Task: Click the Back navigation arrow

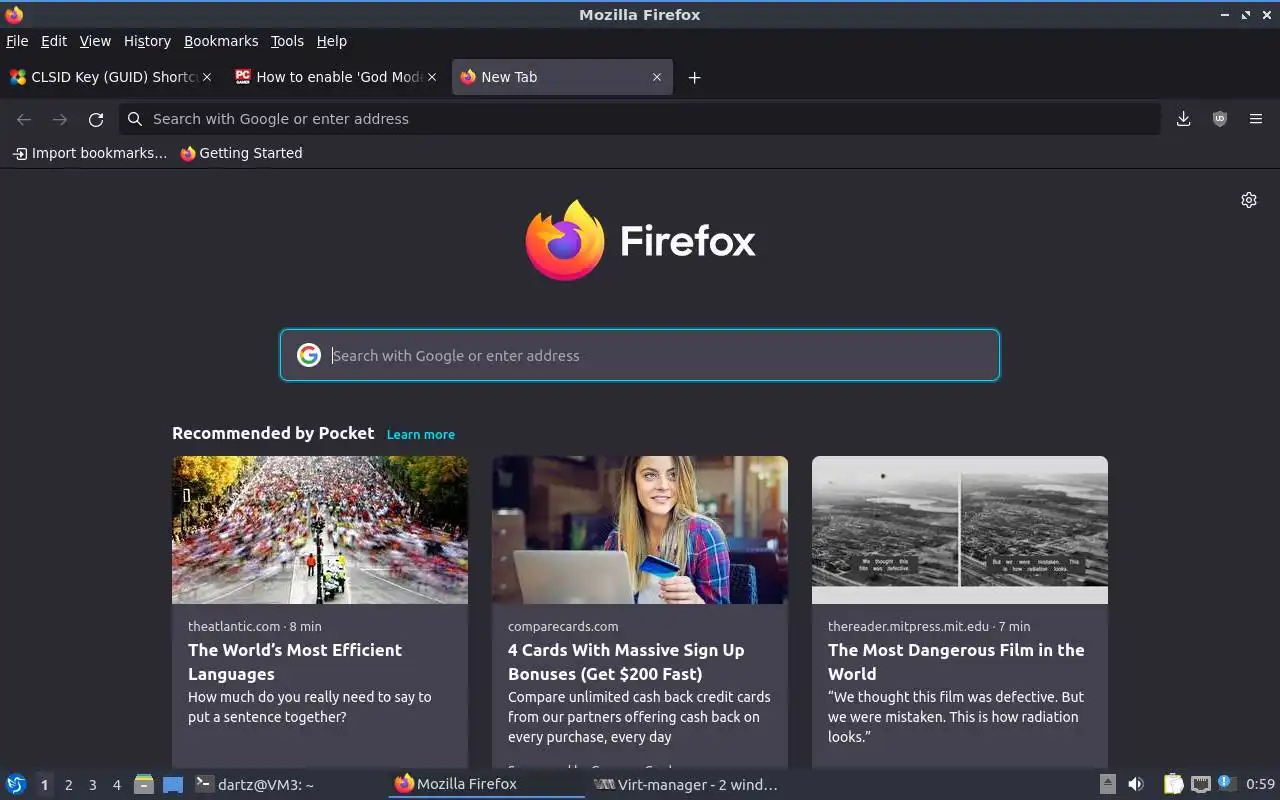Action: pyautogui.click(x=24, y=119)
